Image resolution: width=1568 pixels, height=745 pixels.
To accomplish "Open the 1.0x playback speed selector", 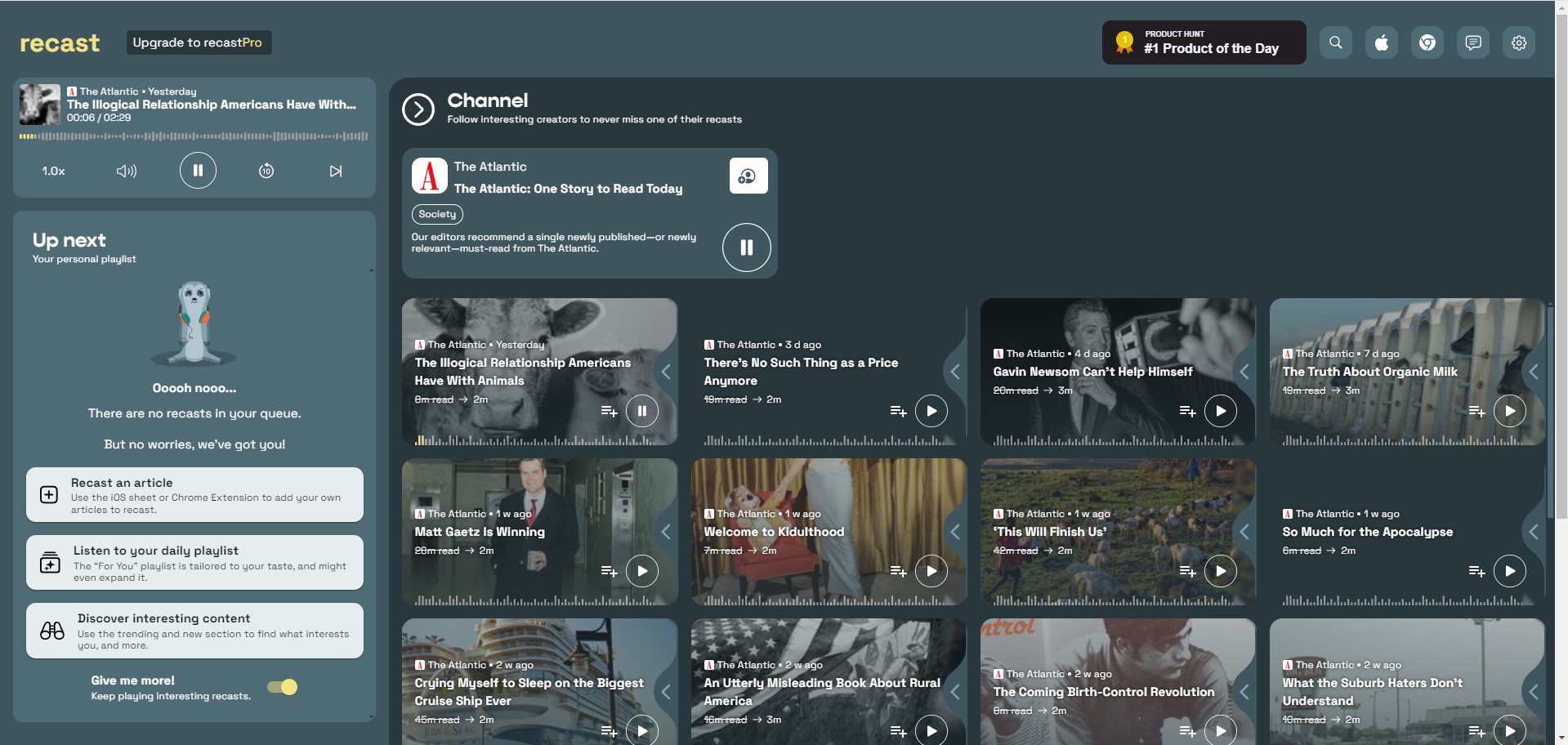I will pyautogui.click(x=54, y=171).
